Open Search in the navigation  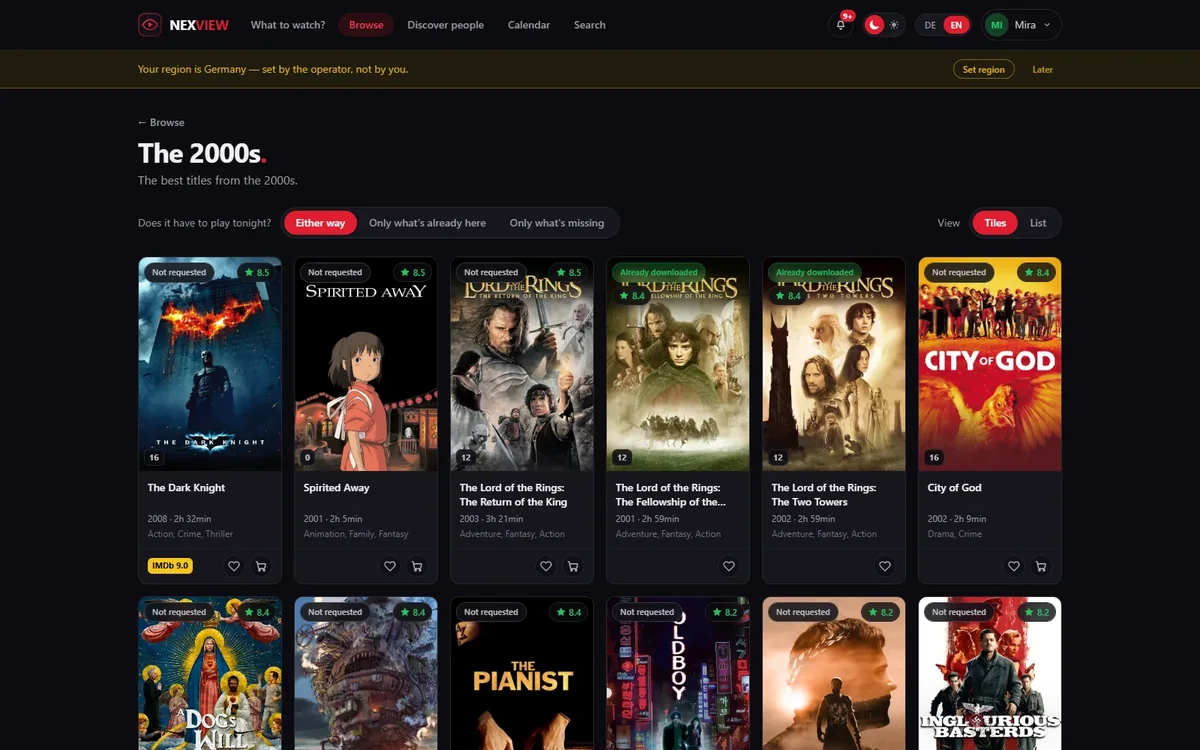point(590,25)
